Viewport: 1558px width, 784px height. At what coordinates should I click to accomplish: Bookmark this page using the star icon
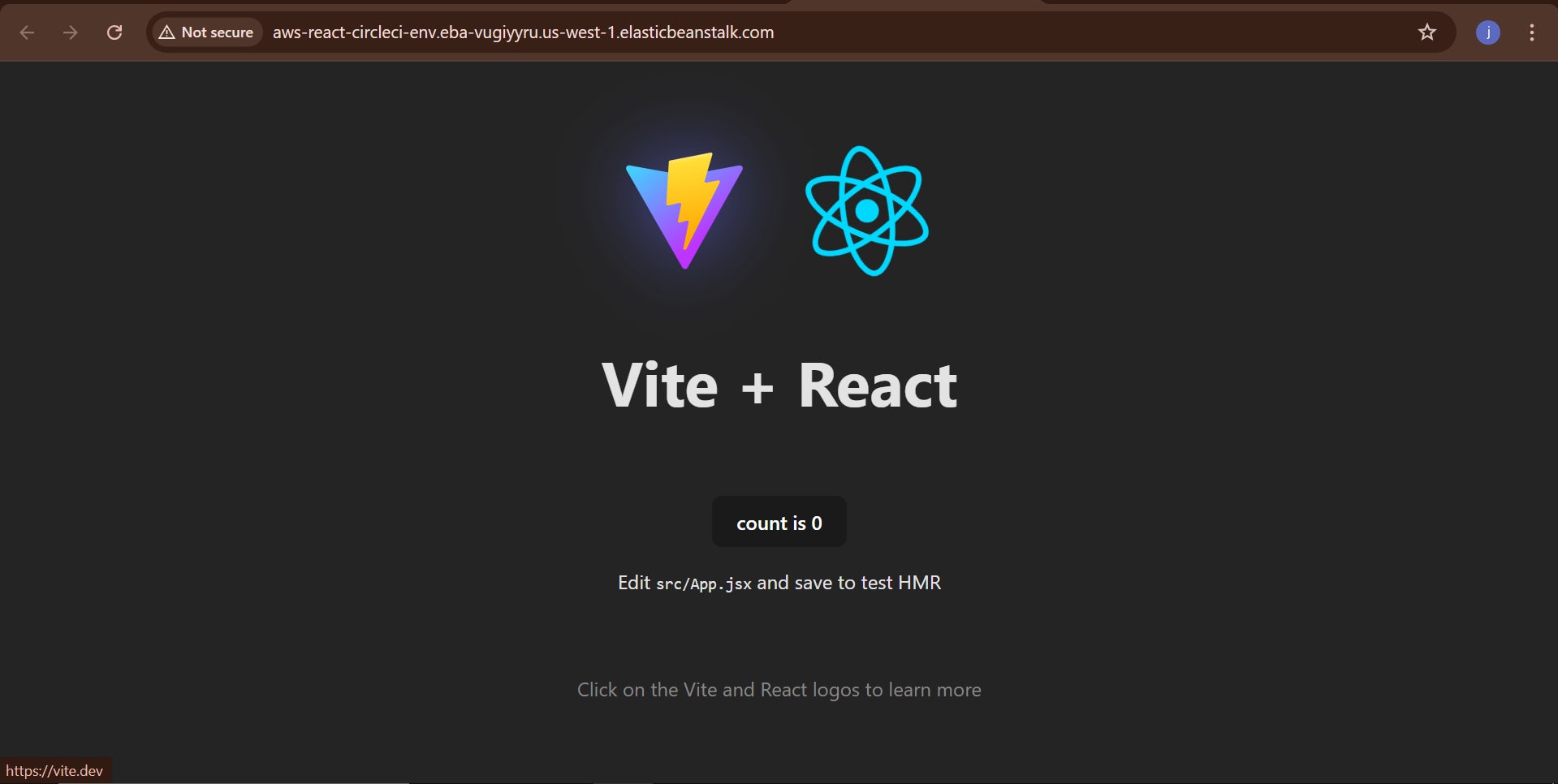coord(1426,32)
